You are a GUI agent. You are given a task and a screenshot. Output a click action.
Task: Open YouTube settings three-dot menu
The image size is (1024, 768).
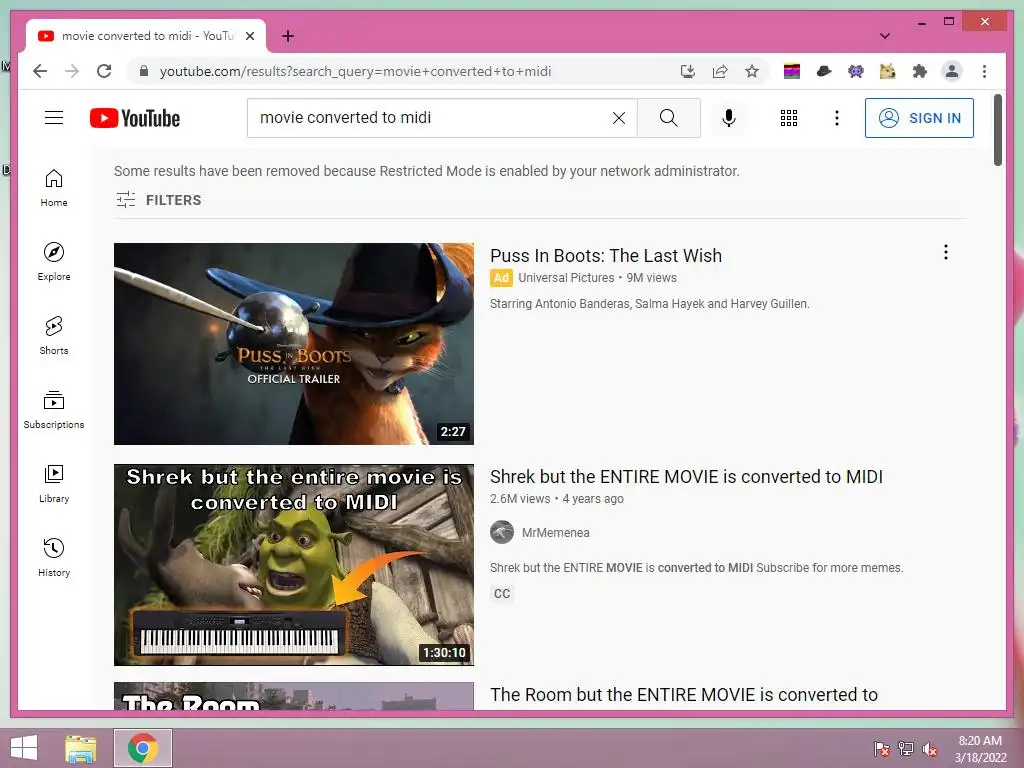click(837, 118)
